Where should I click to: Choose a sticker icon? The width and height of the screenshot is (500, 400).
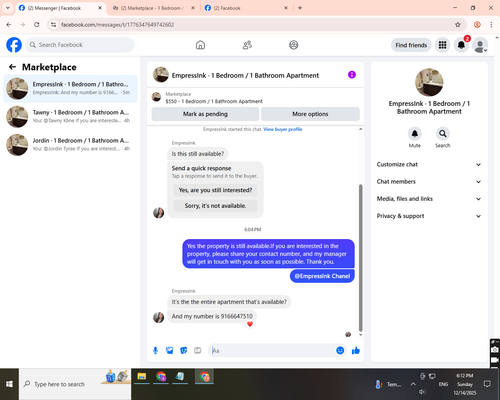click(184, 350)
